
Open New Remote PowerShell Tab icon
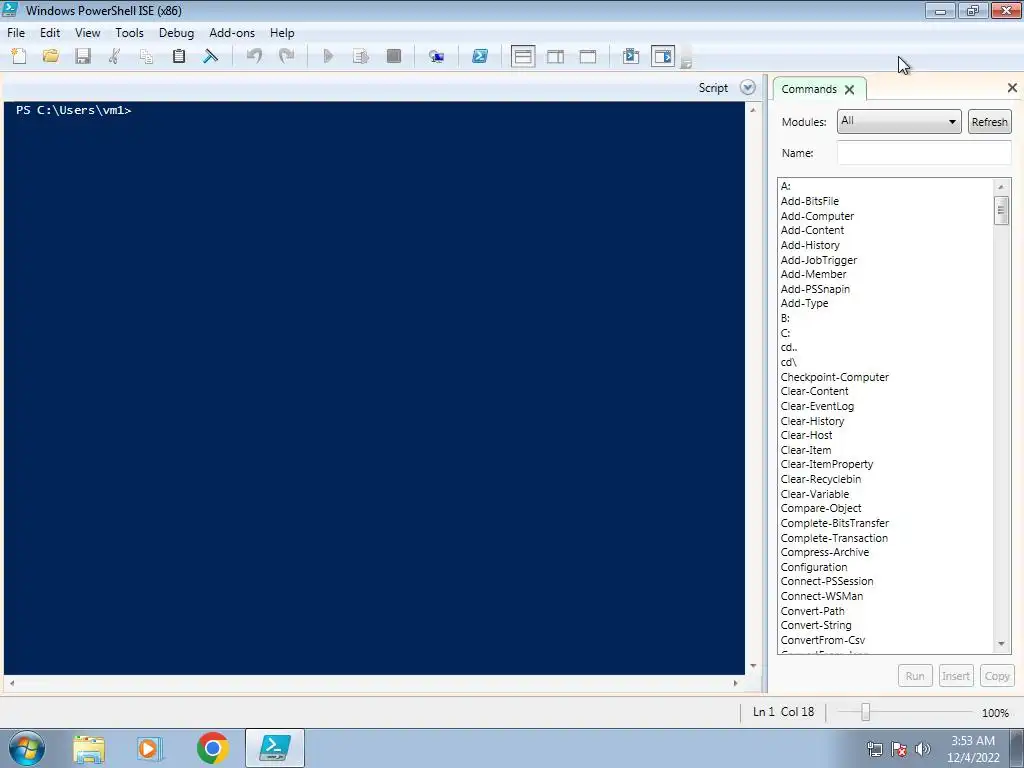click(x=436, y=56)
